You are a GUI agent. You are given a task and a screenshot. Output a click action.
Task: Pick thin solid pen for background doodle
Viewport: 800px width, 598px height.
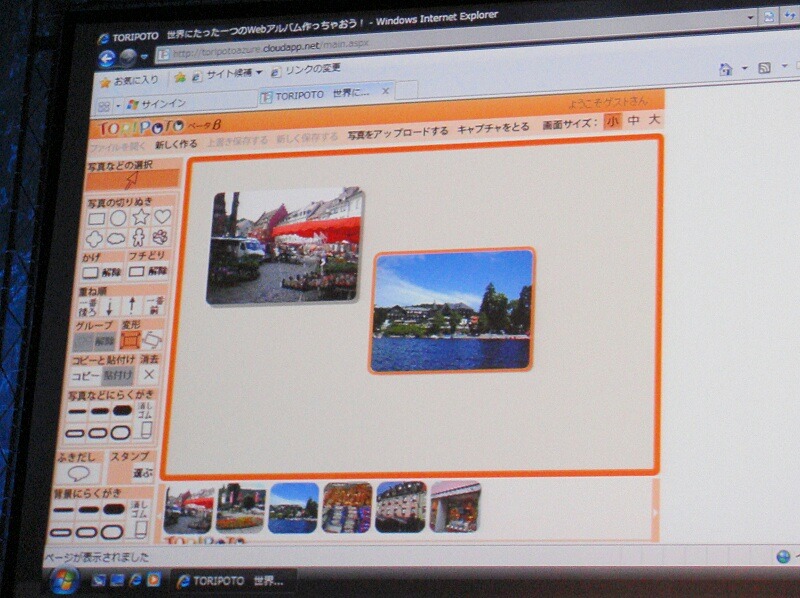[64, 510]
